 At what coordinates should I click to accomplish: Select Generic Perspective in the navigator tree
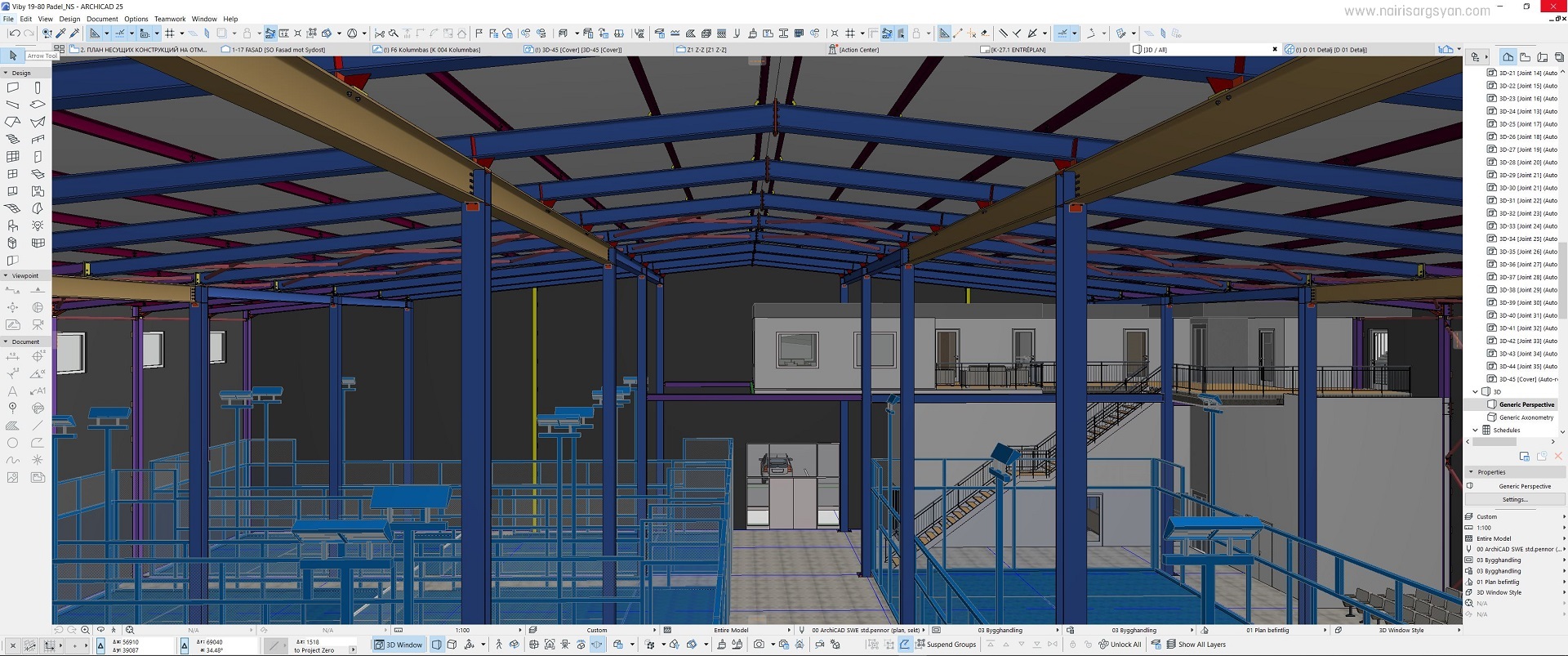pyautogui.click(x=1526, y=404)
